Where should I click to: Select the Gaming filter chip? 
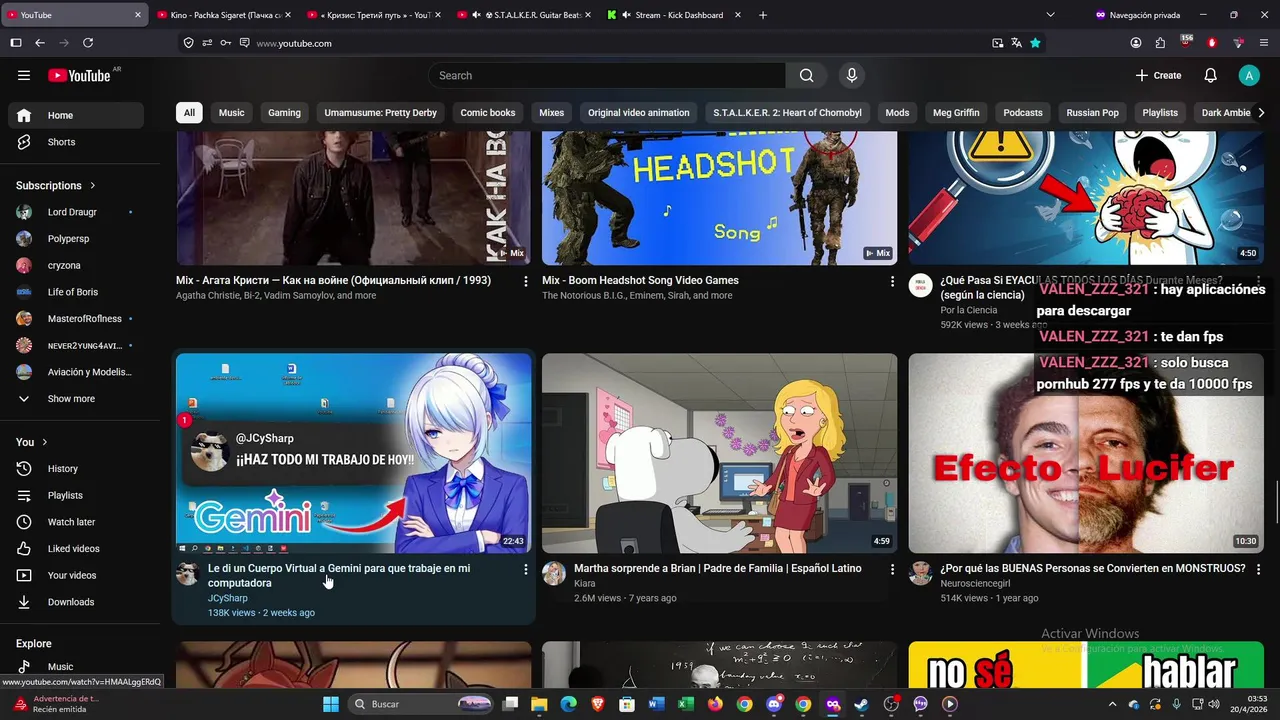[284, 113]
